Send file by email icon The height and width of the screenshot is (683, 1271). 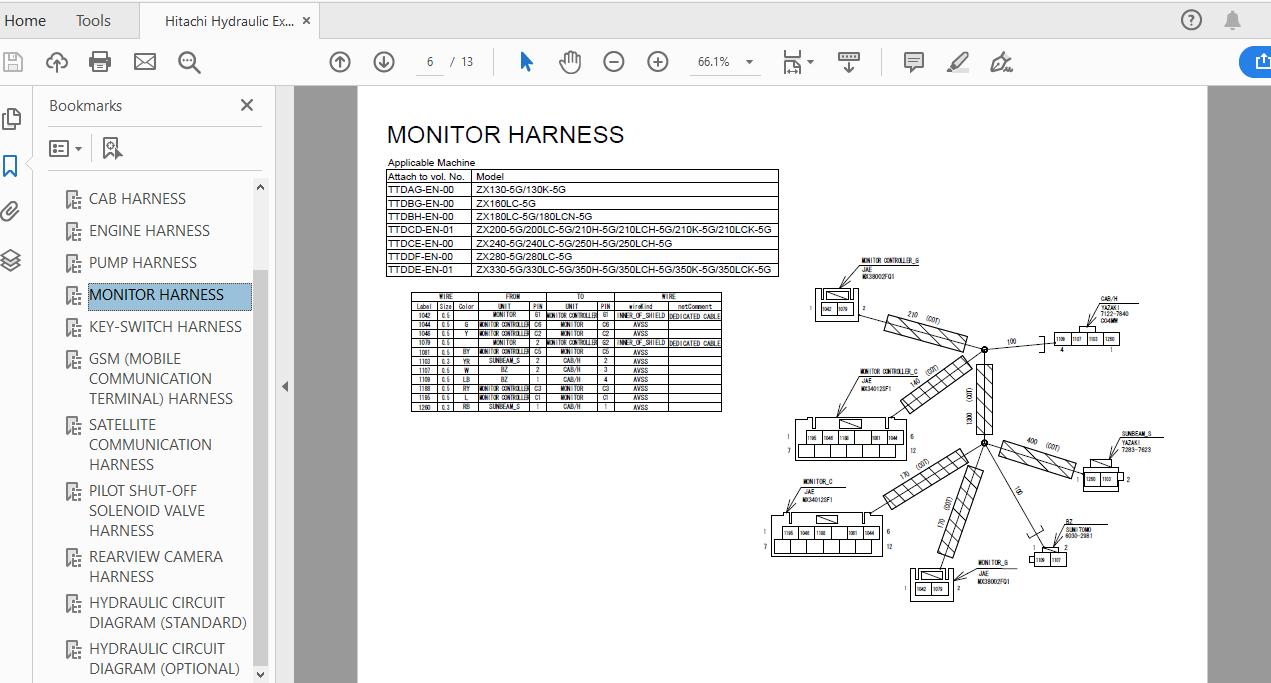(145, 62)
